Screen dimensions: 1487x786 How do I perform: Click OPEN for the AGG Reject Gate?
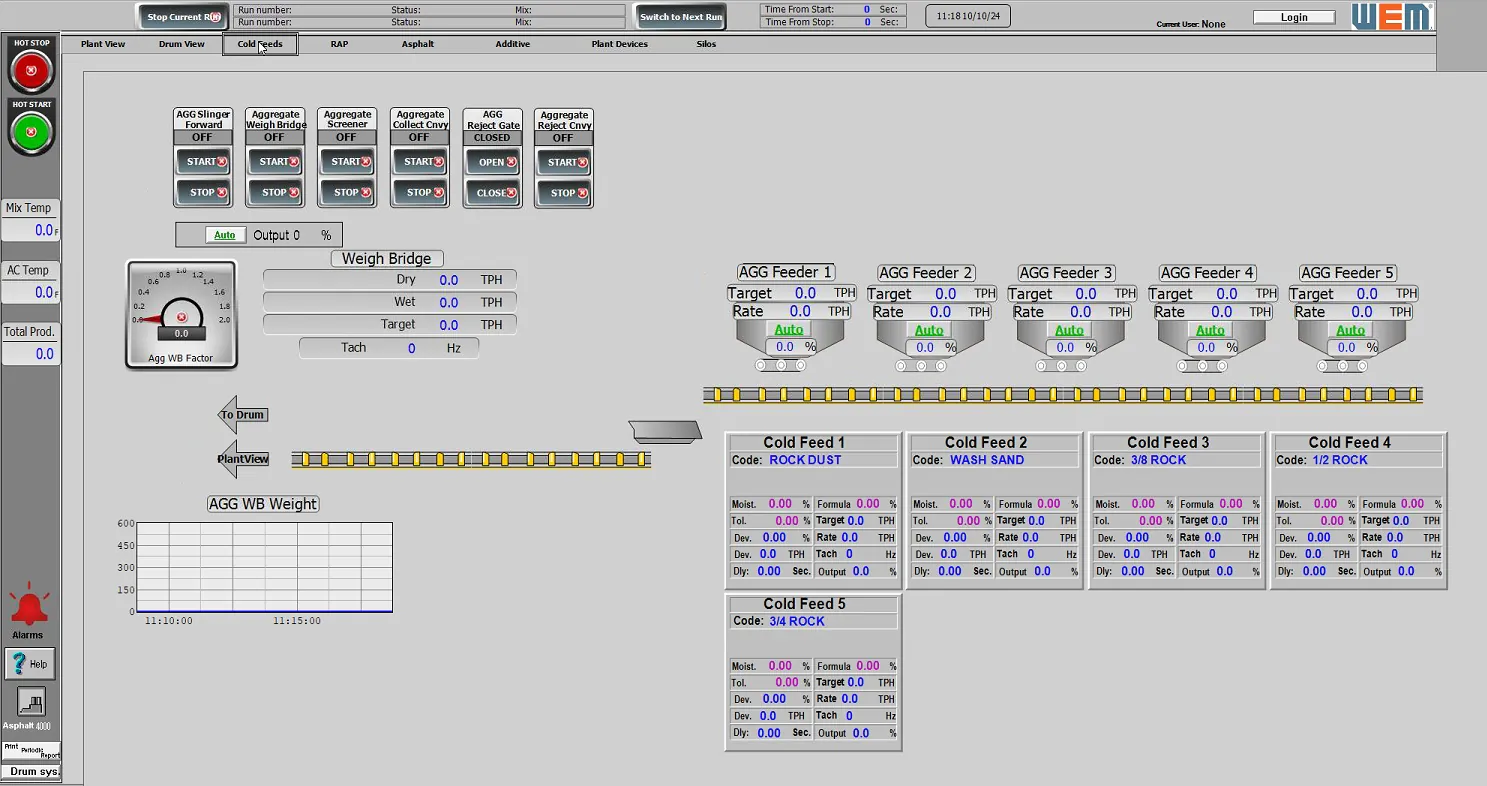coord(492,161)
